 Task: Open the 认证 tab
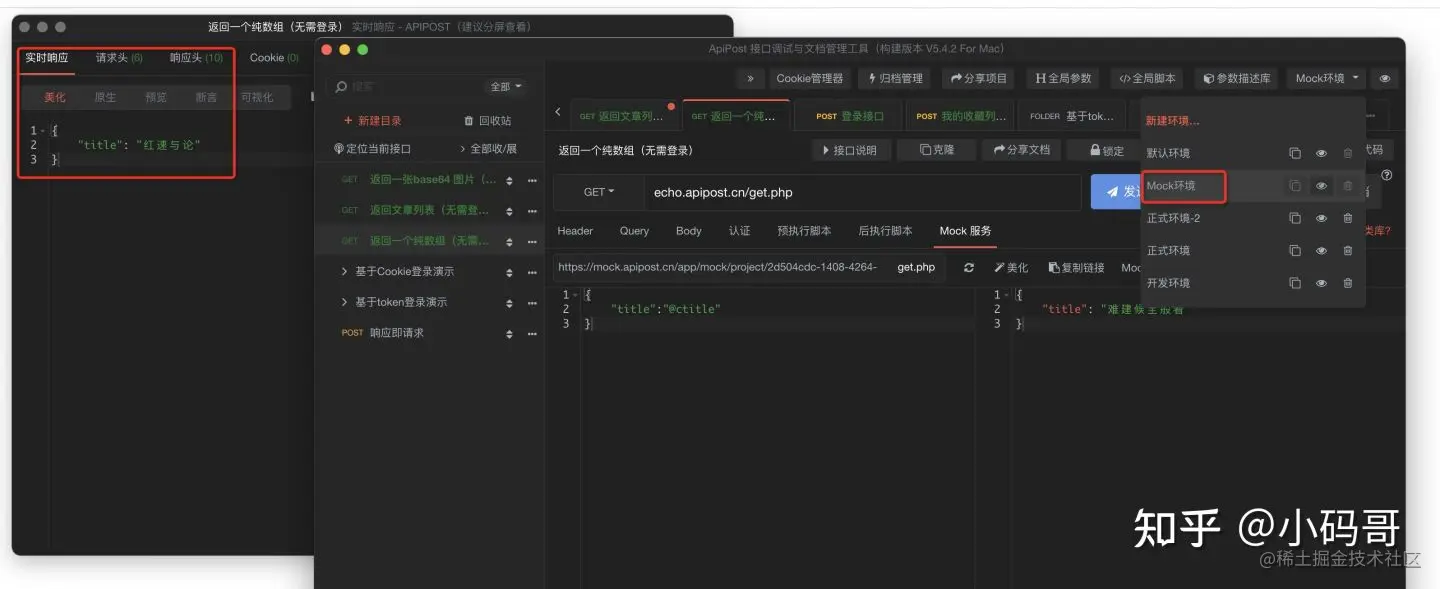pos(739,231)
